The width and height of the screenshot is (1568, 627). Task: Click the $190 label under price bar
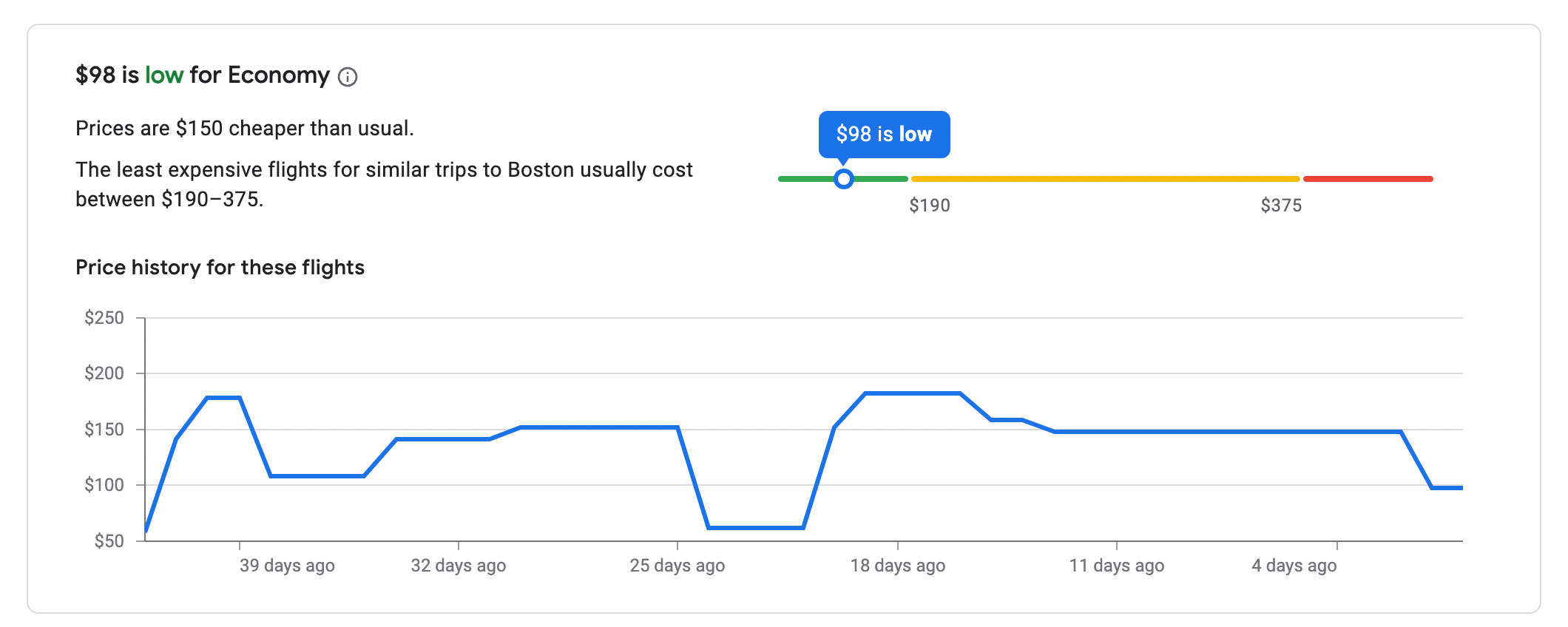coord(929,206)
